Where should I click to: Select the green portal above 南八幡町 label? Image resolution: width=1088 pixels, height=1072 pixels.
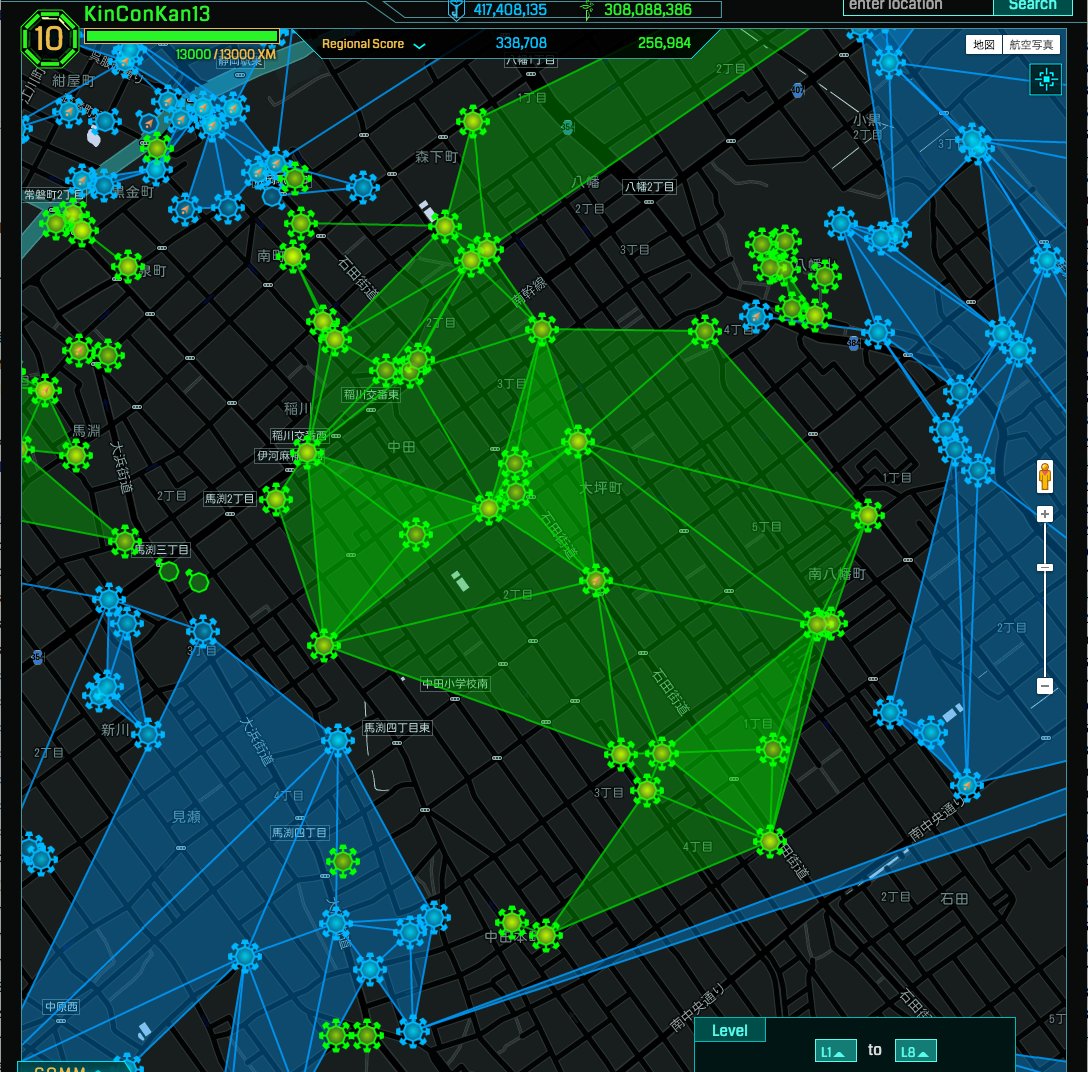tap(868, 516)
